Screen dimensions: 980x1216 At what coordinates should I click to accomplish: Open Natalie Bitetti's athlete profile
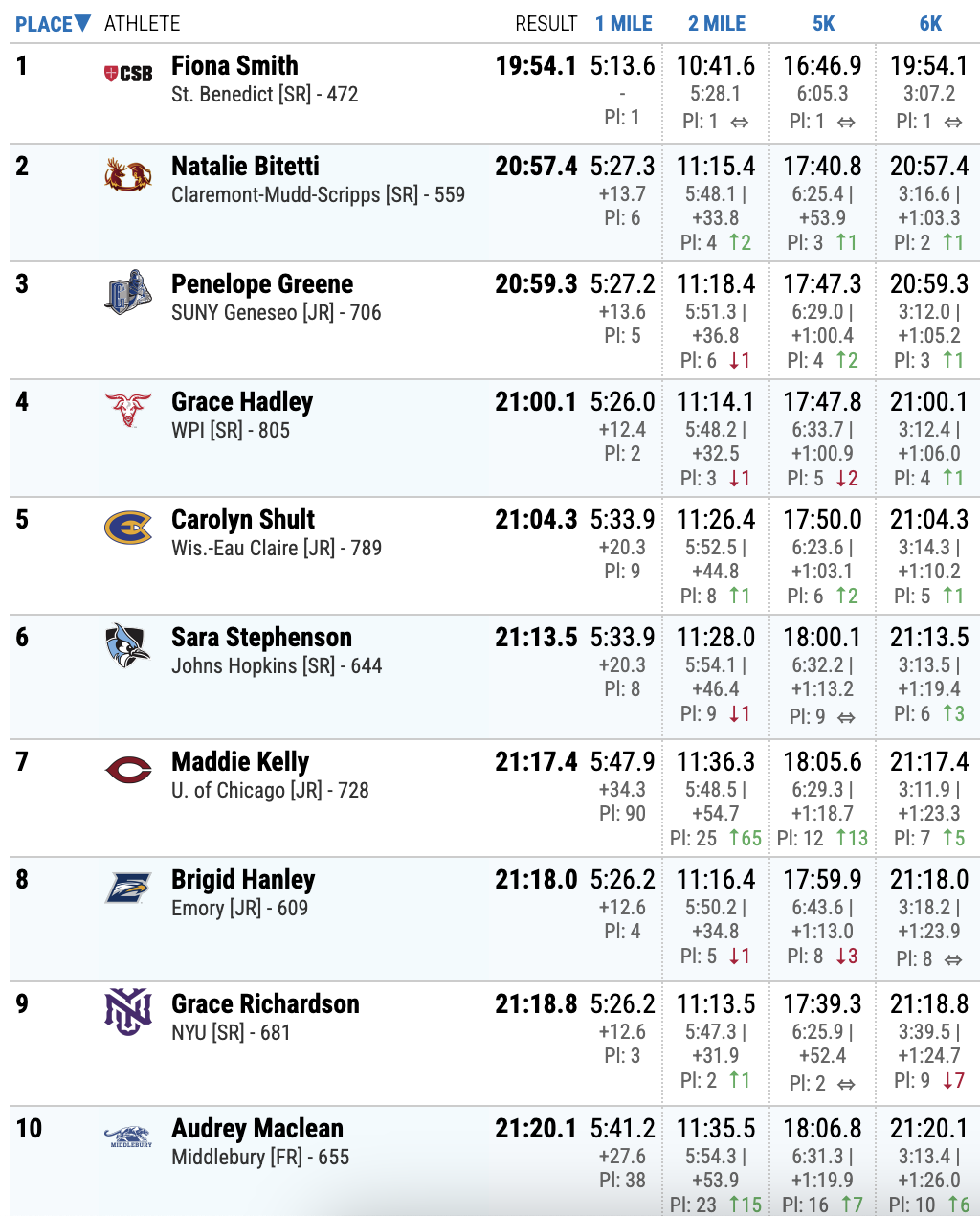pos(245,167)
